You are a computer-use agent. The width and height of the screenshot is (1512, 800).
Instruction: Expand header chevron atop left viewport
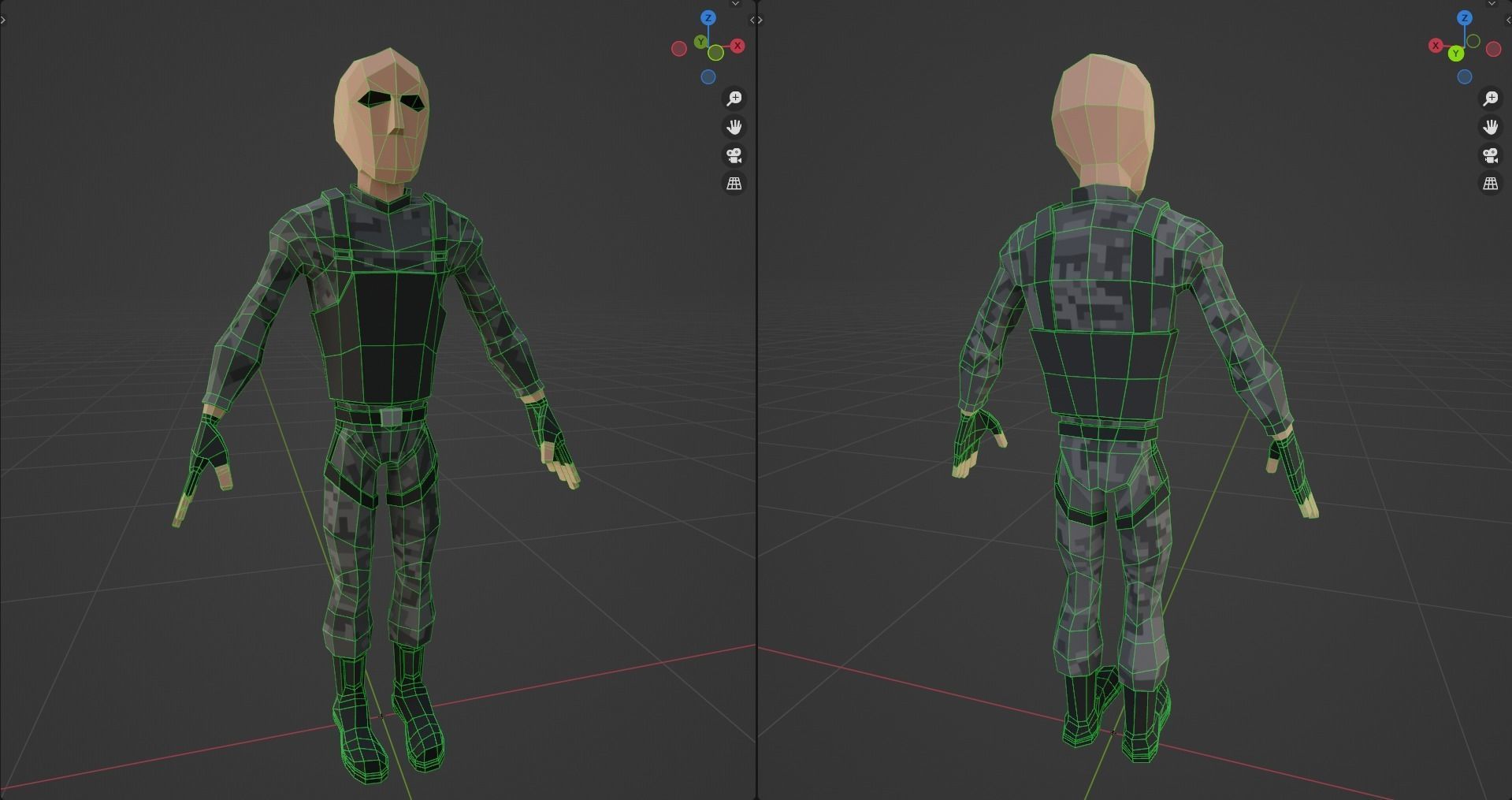[735, 3]
